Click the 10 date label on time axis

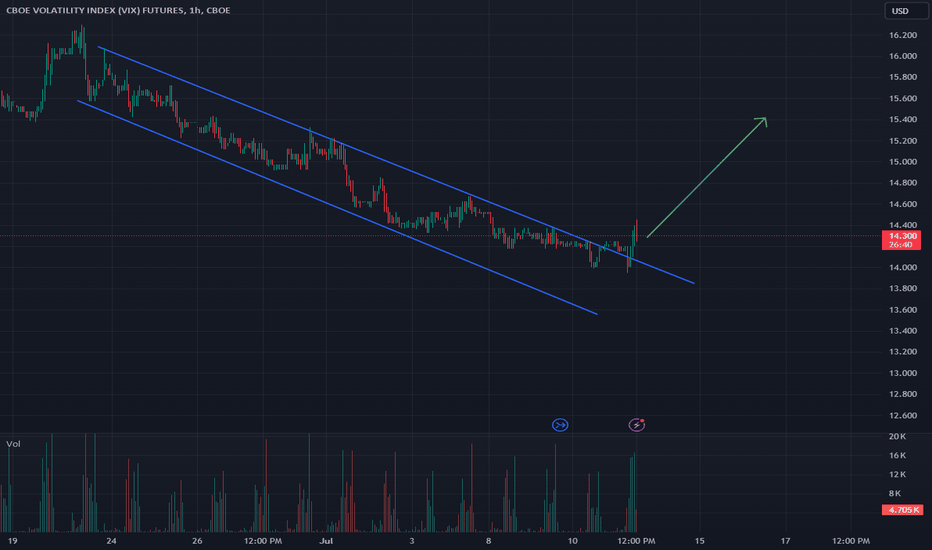click(x=572, y=540)
